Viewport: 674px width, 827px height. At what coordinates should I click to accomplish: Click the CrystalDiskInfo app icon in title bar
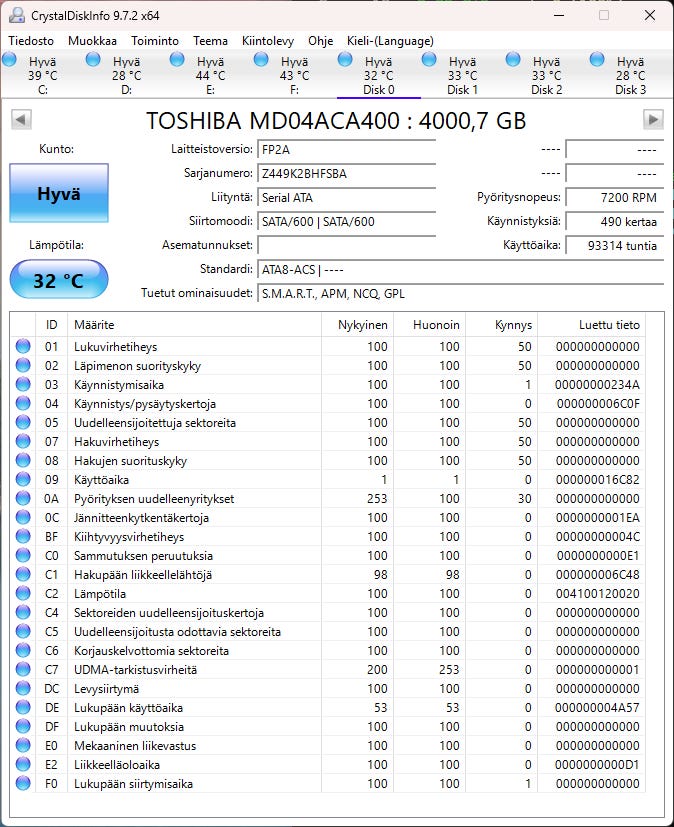16,15
